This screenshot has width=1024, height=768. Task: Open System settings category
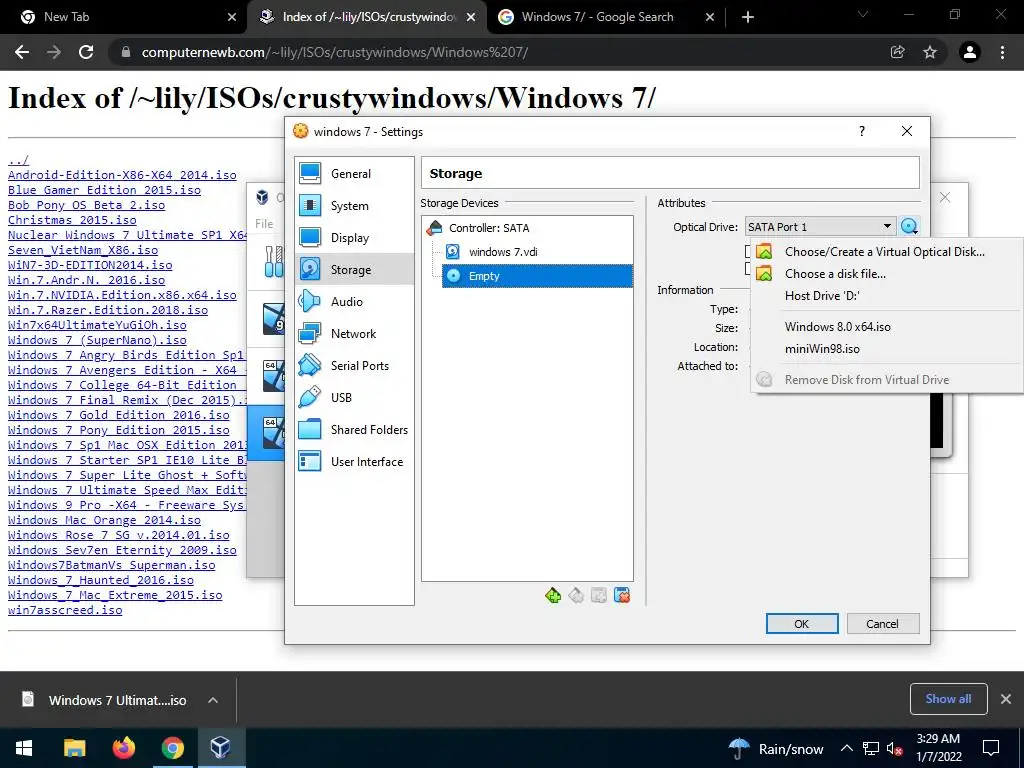(x=354, y=206)
